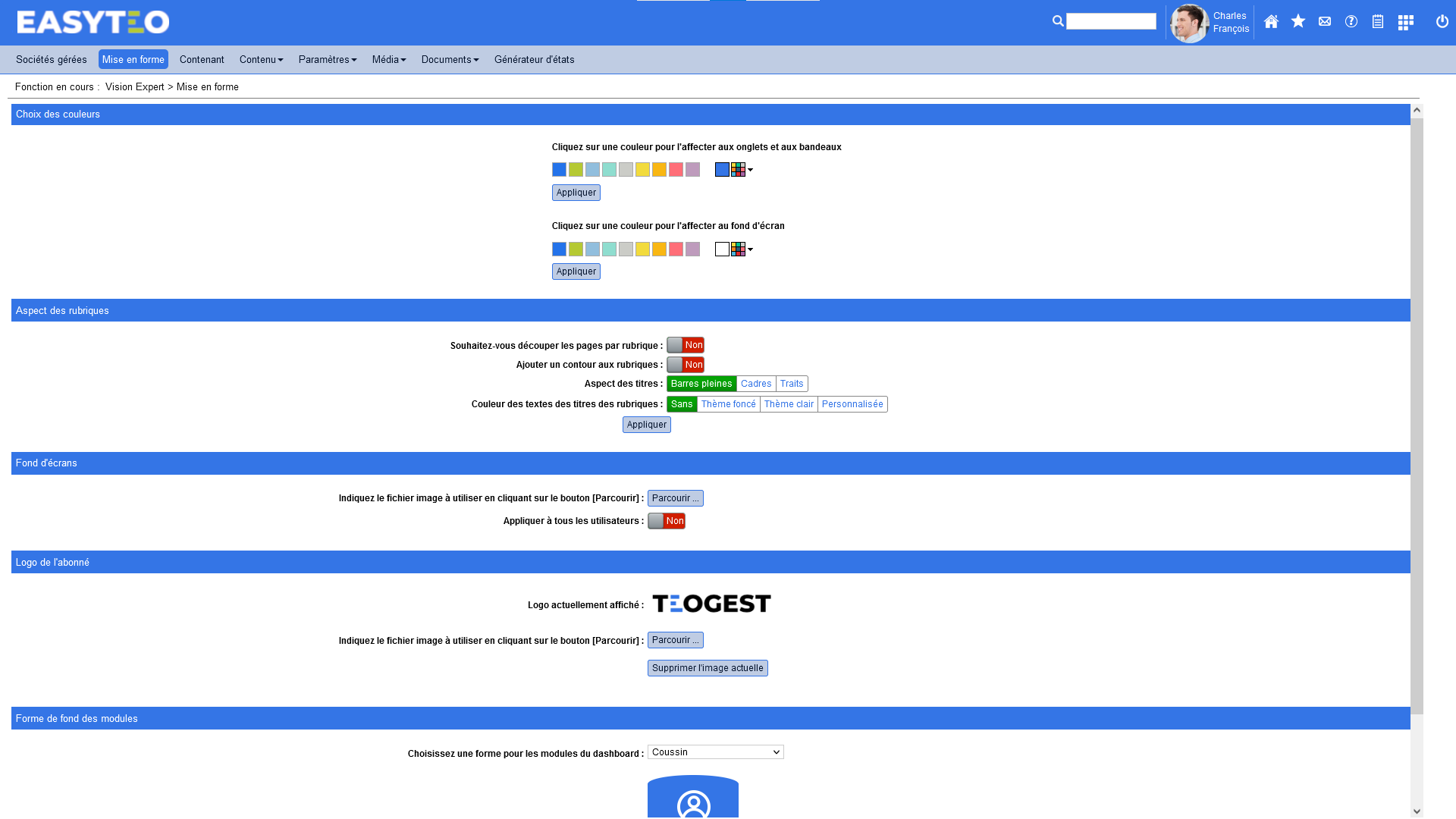Image resolution: width=1456 pixels, height=819 pixels.
Task: Open dashboard module shape dropdown Coussin
Action: pyautogui.click(x=715, y=752)
